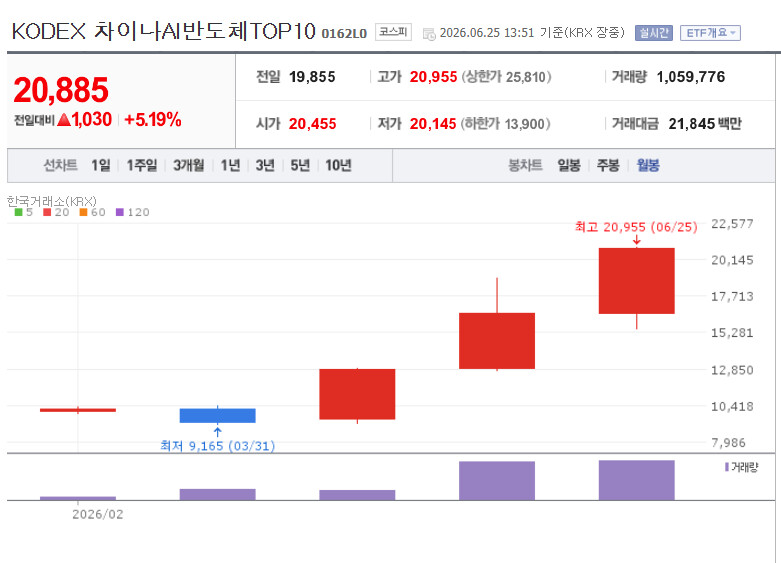Click the small red February candlestick
781x563 pixels.
[x=78, y=410]
